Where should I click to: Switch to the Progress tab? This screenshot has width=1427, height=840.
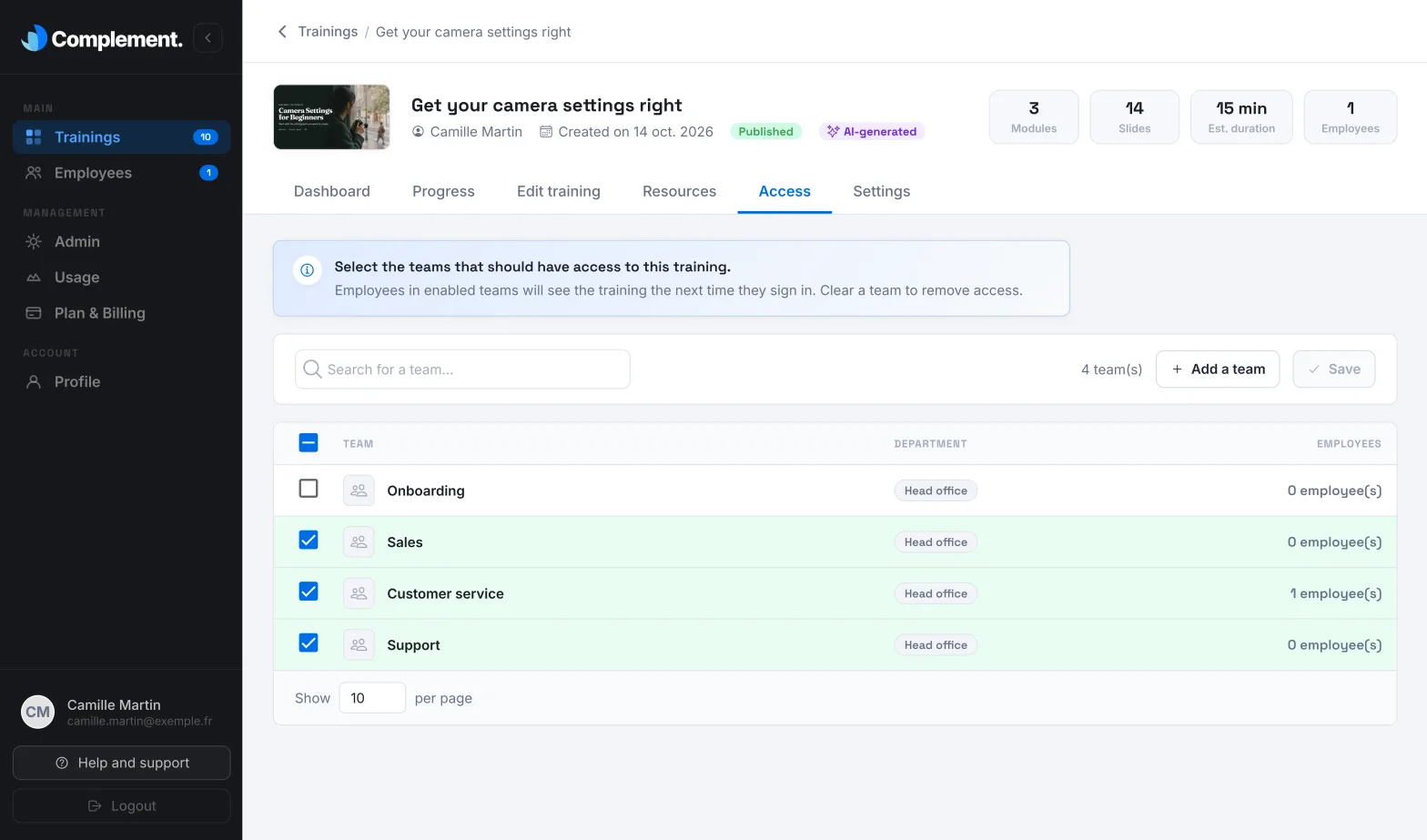click(x=443, y=191)
